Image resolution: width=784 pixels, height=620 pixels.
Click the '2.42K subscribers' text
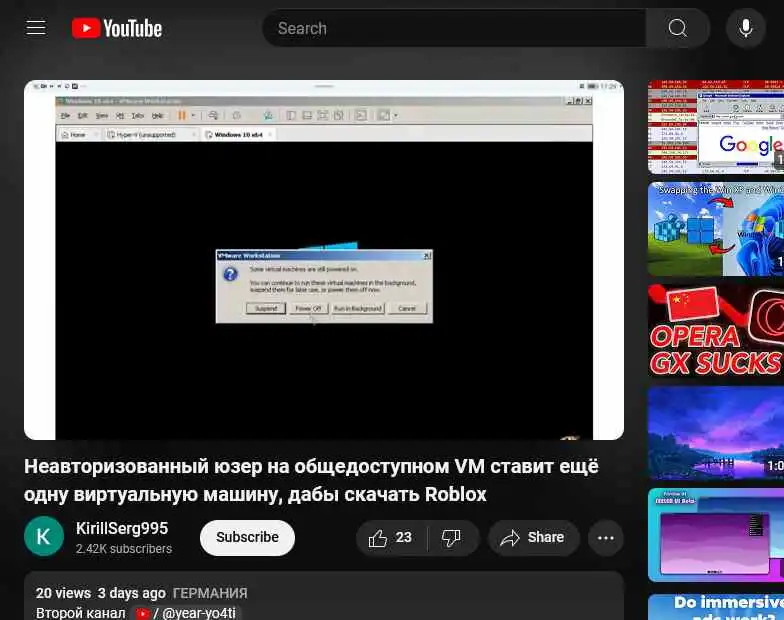(x=124, y=548)
